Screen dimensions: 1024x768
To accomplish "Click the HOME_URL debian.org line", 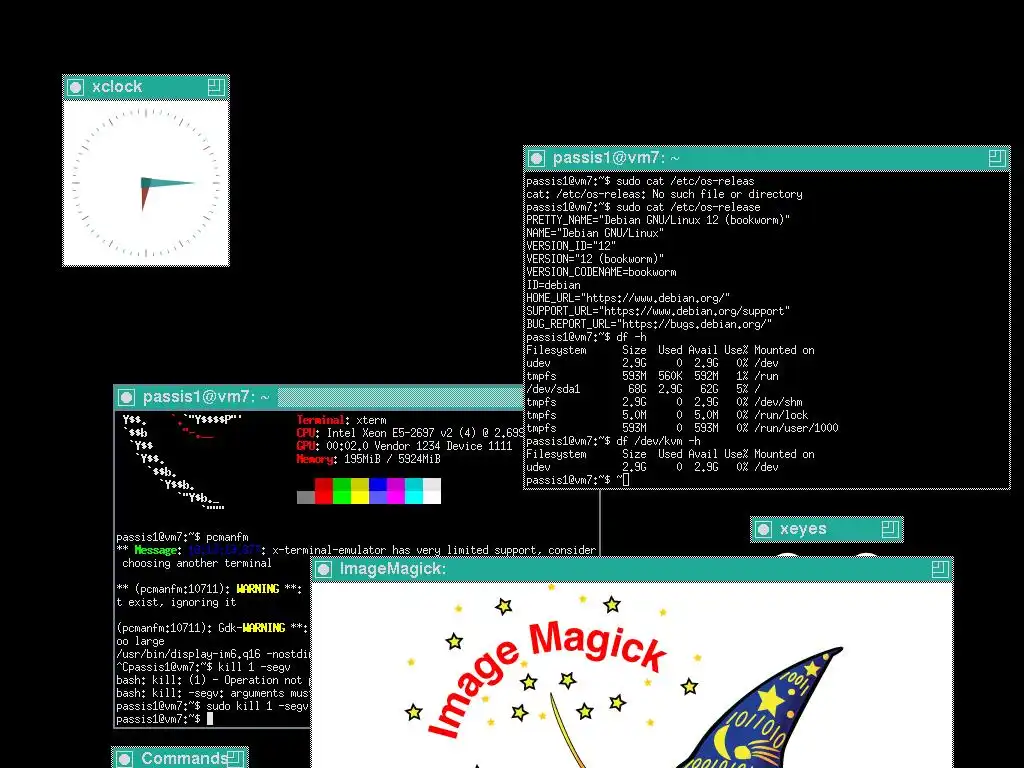I will coord(628,298).
